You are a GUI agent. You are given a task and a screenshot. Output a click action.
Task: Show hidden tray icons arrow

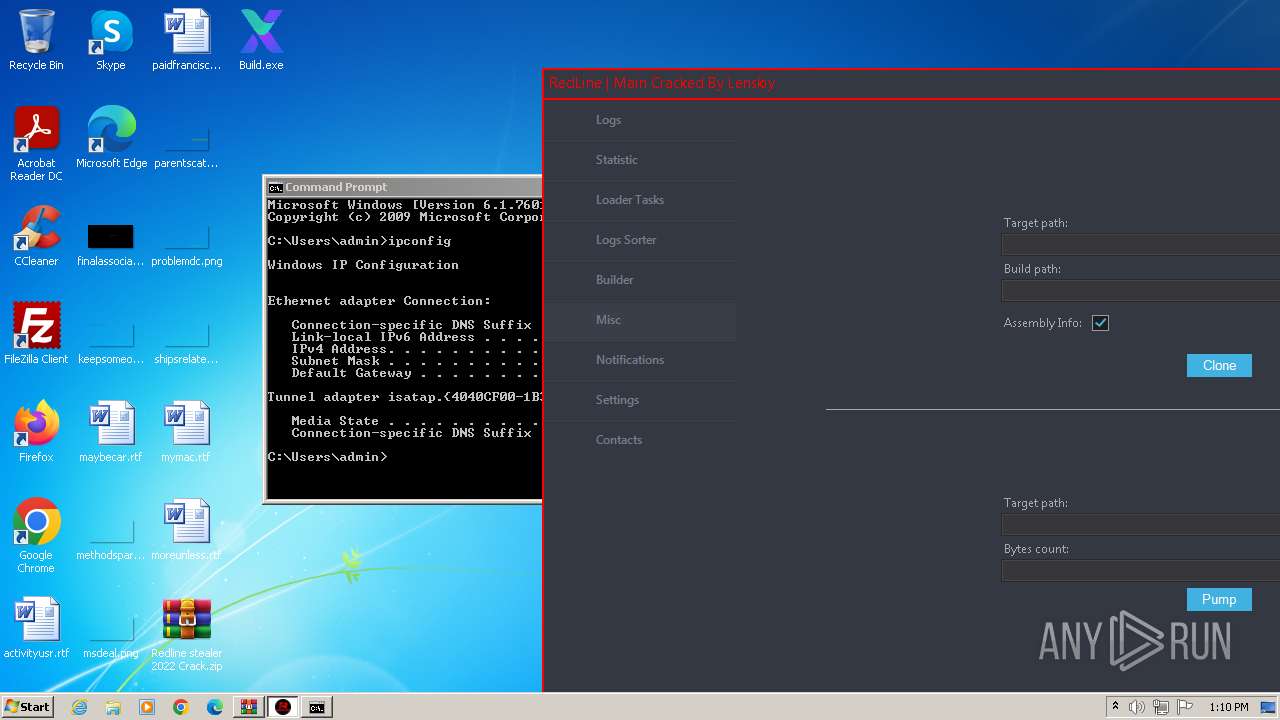coord(1115,707)
